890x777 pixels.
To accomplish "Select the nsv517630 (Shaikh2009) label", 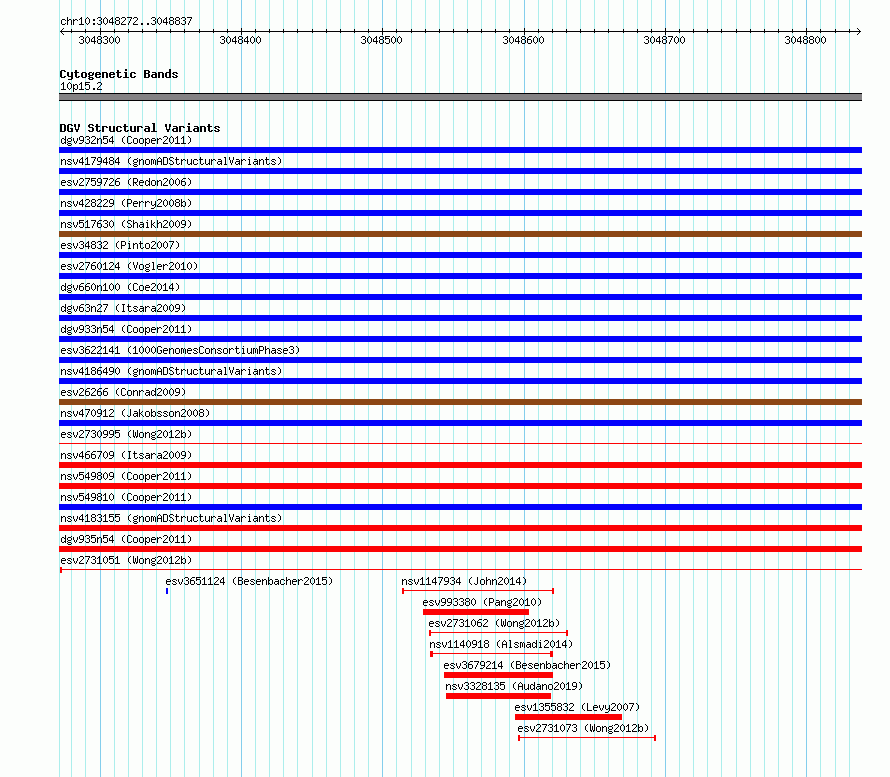I will (x=126, y=224).
